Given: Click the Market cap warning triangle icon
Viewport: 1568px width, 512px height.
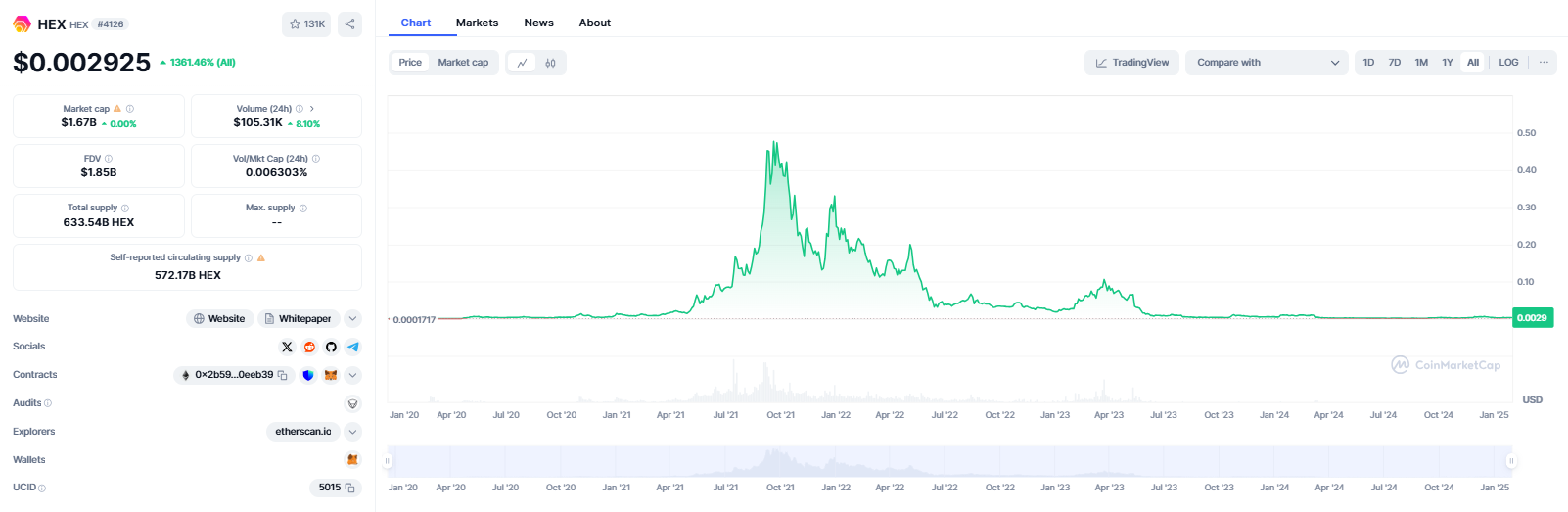Looking at the screenshot, I should [117, 109].
